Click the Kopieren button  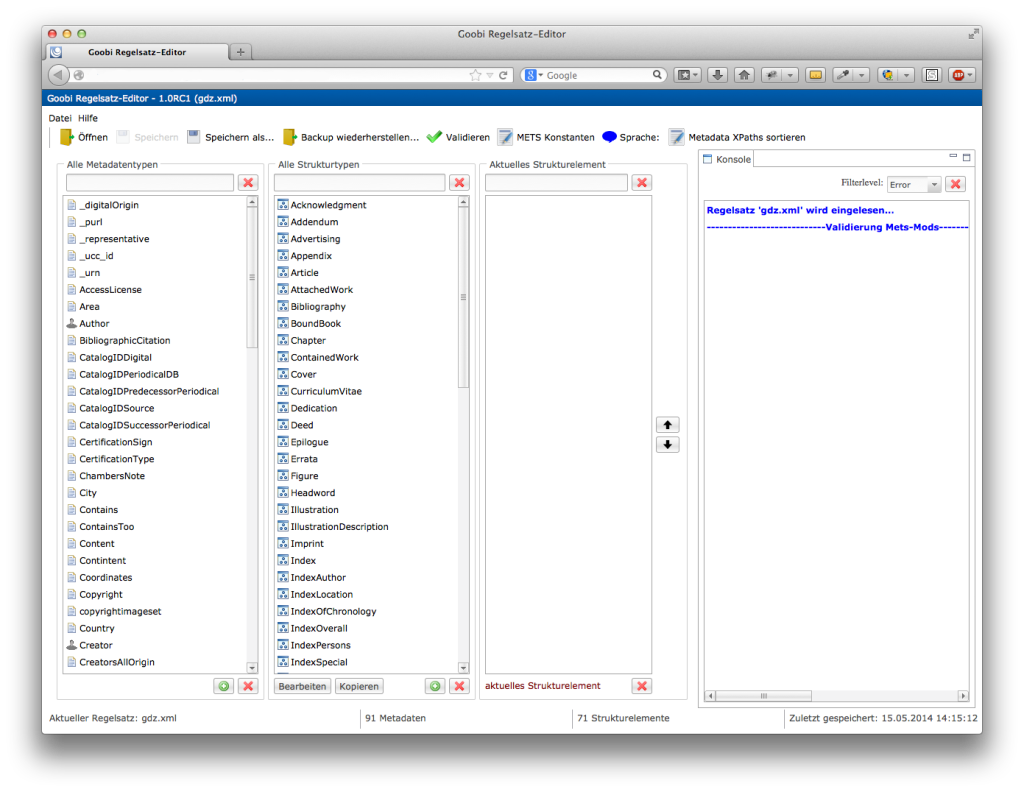[x=359, y=686]
